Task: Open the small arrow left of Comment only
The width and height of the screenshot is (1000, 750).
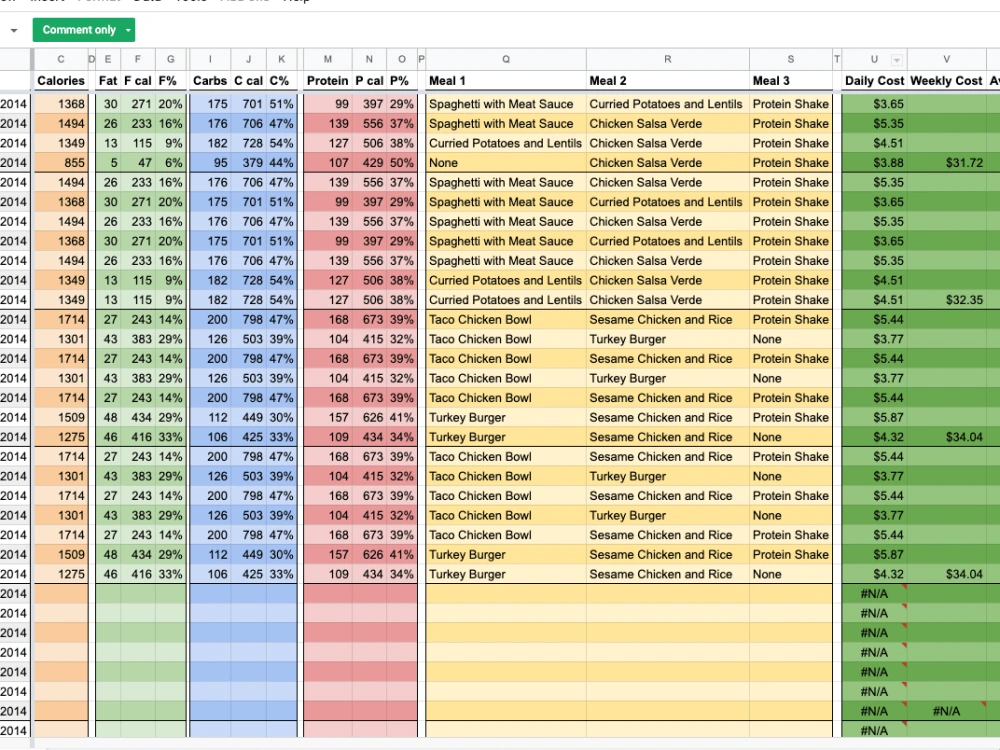Action: click(13, 30)
